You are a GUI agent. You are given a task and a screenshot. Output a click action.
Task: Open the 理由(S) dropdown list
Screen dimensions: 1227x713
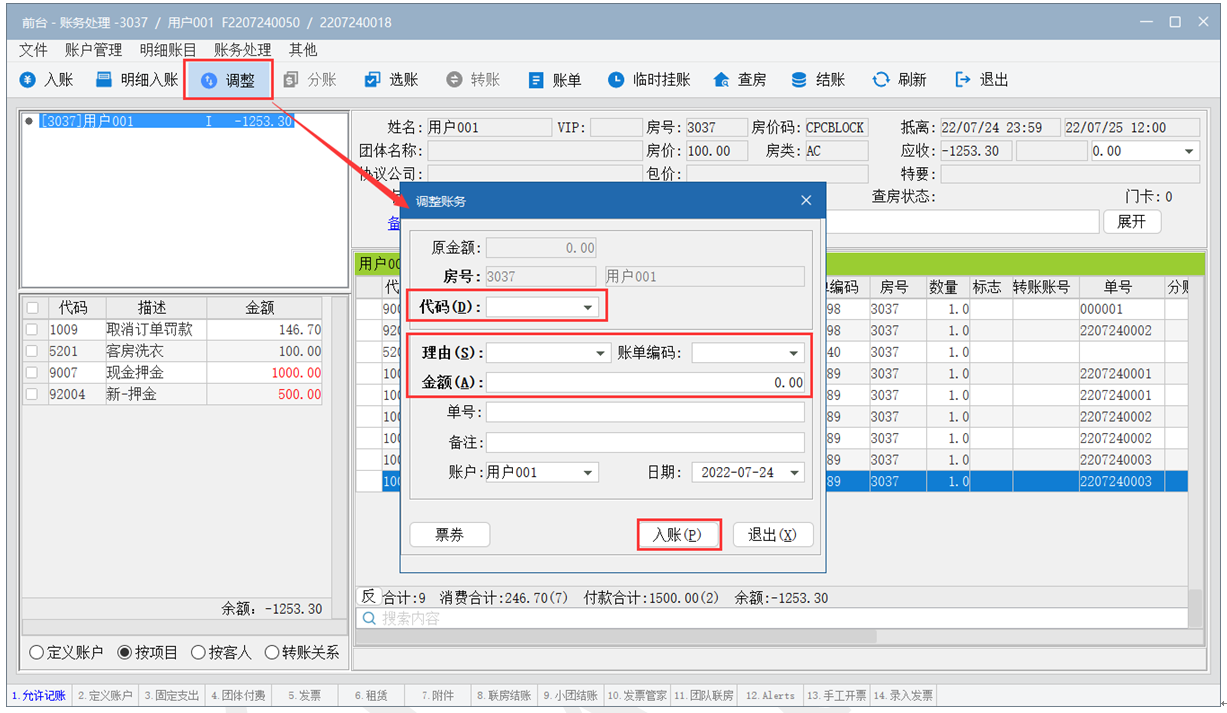click(x=600, y=353)
